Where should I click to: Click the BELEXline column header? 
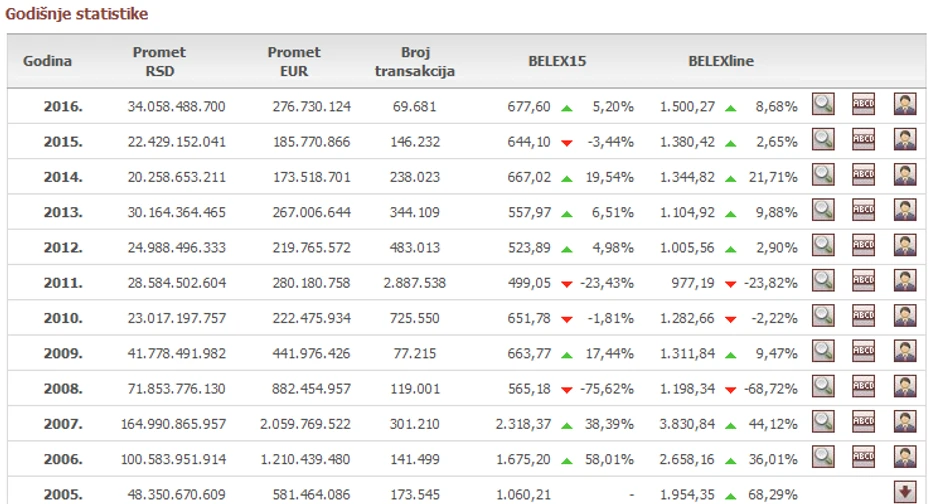tap(721, 61)
